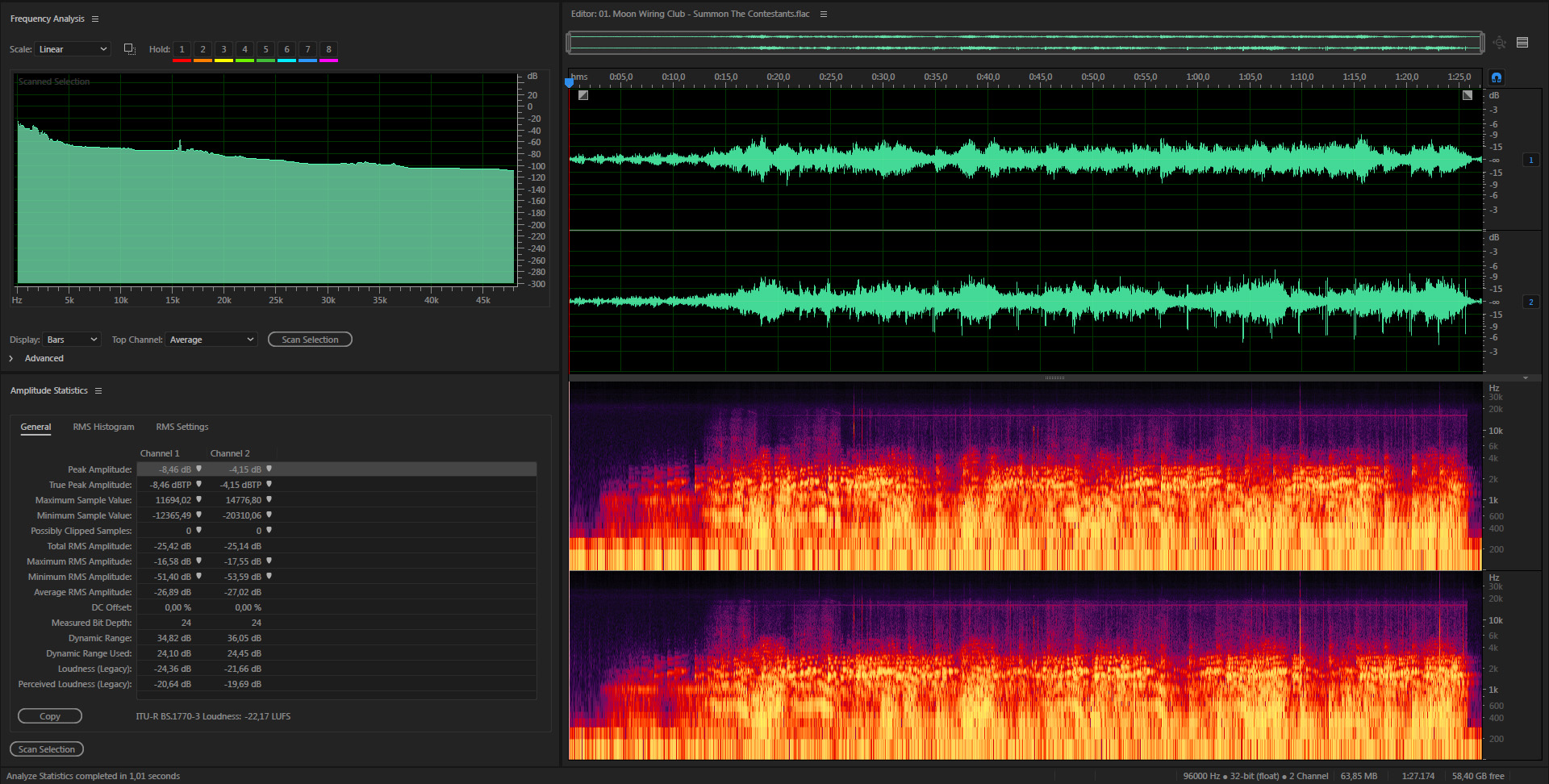Click the right handle of the navigator bar

pos(1482,43)
